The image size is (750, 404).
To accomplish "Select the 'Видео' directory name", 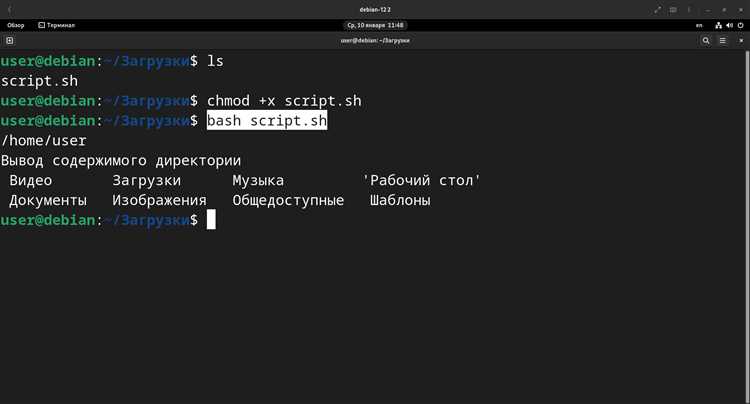I will point(31,181).
